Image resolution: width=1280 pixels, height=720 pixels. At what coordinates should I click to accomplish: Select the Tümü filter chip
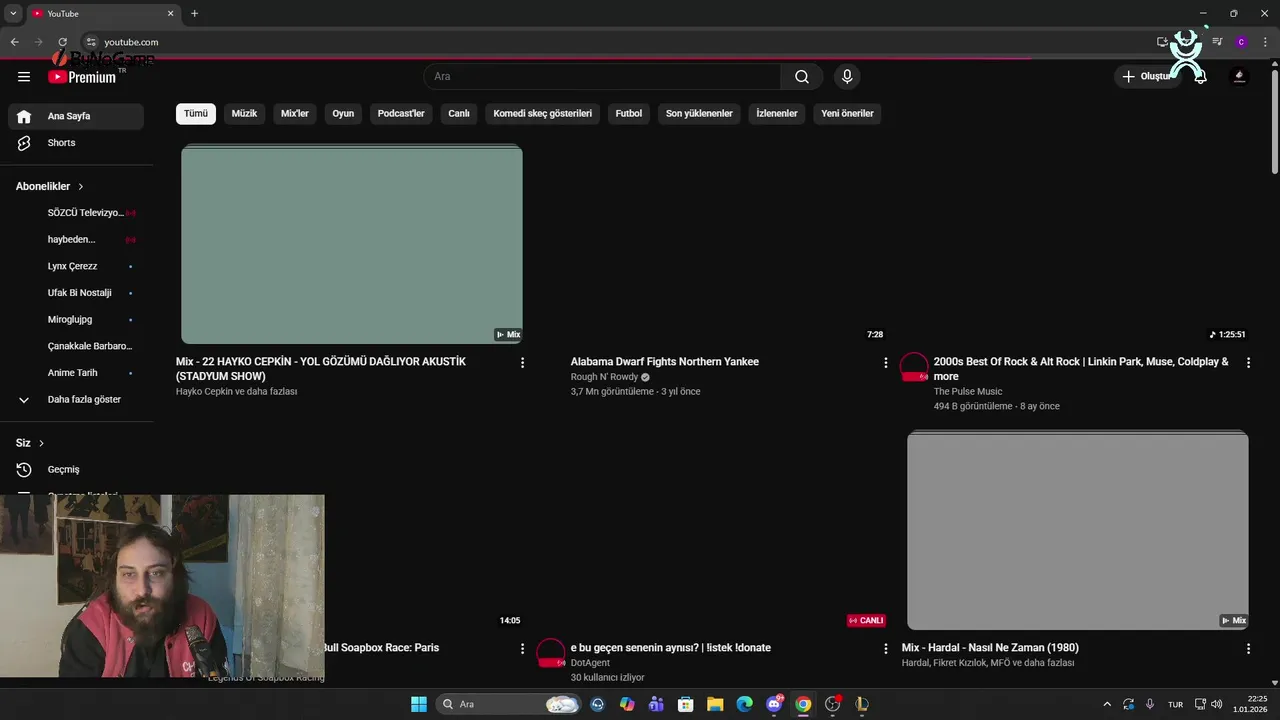[x=196, y=113]
